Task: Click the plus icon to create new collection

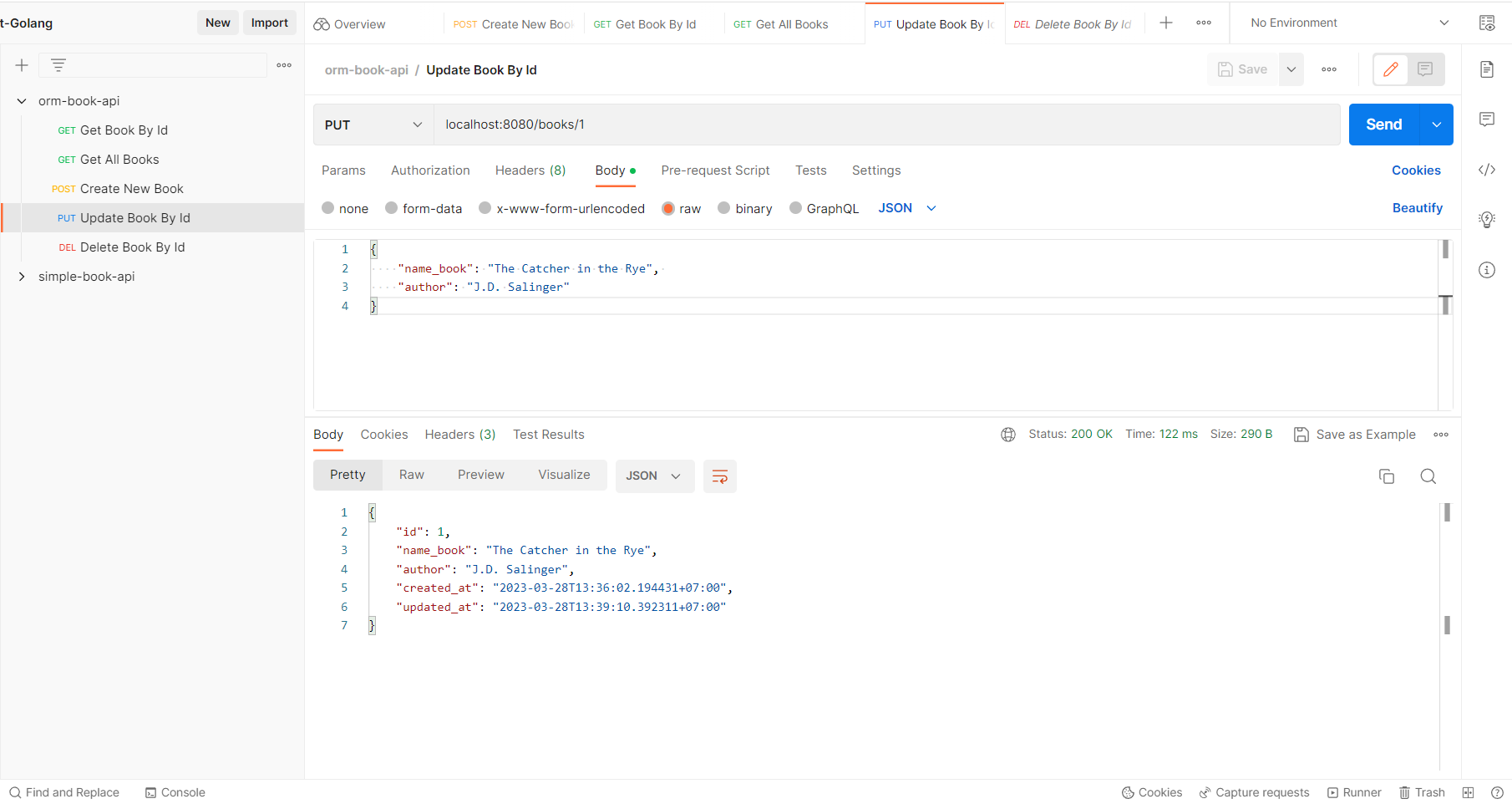Action: 22,65
